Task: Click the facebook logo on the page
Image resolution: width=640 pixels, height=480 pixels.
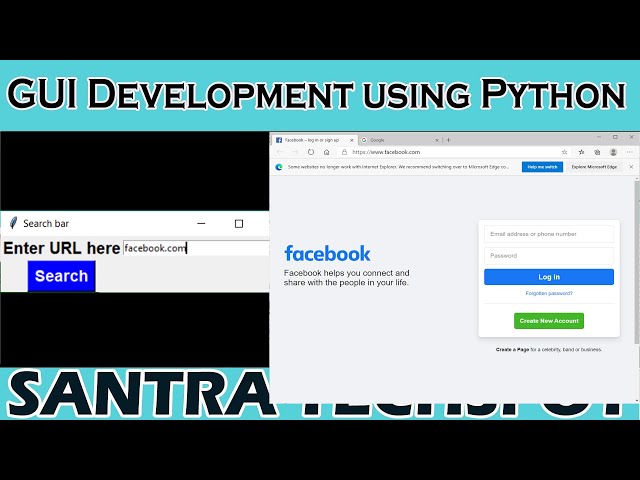Action: click(327, 253)
